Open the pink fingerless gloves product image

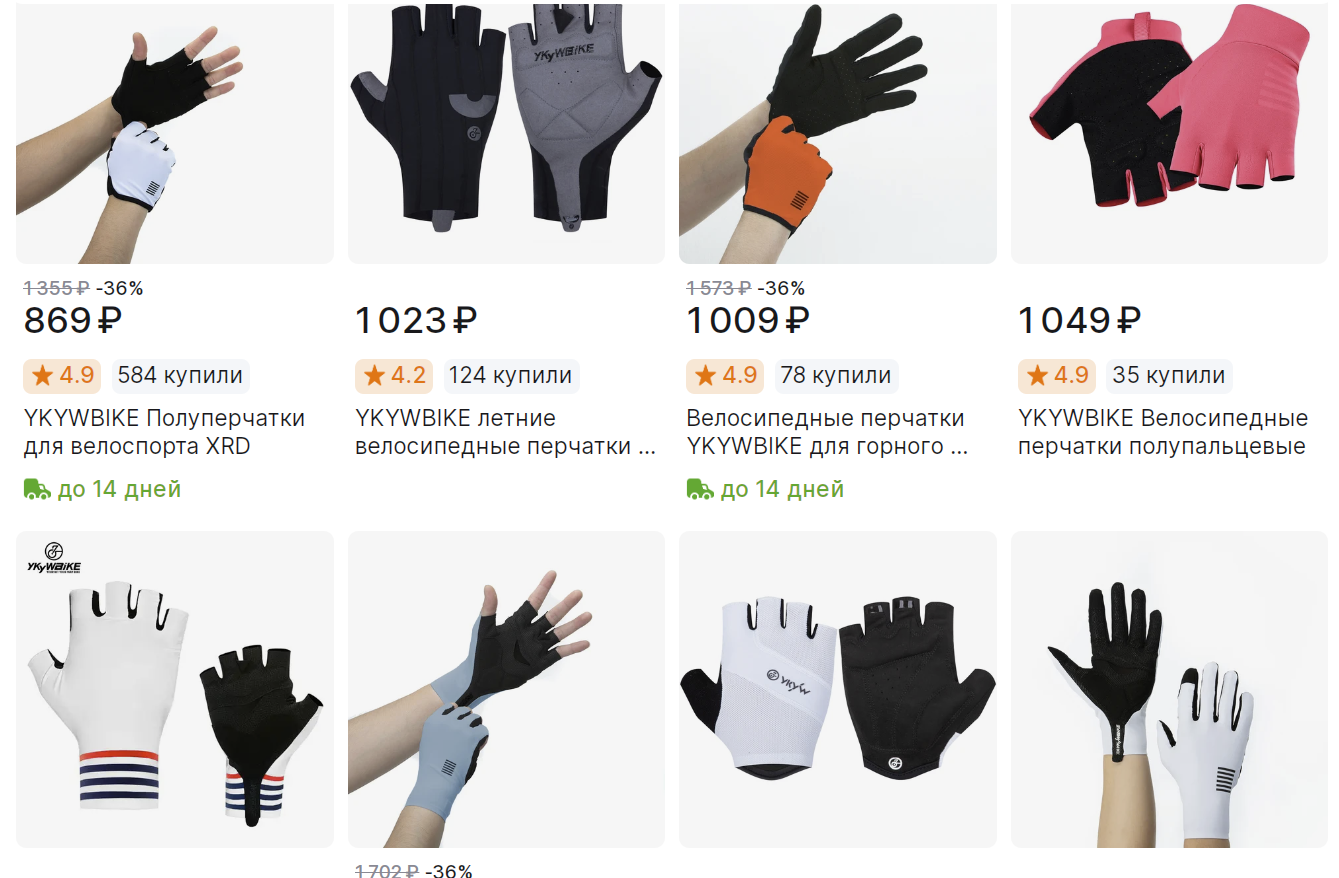[x=1169, y=132]
